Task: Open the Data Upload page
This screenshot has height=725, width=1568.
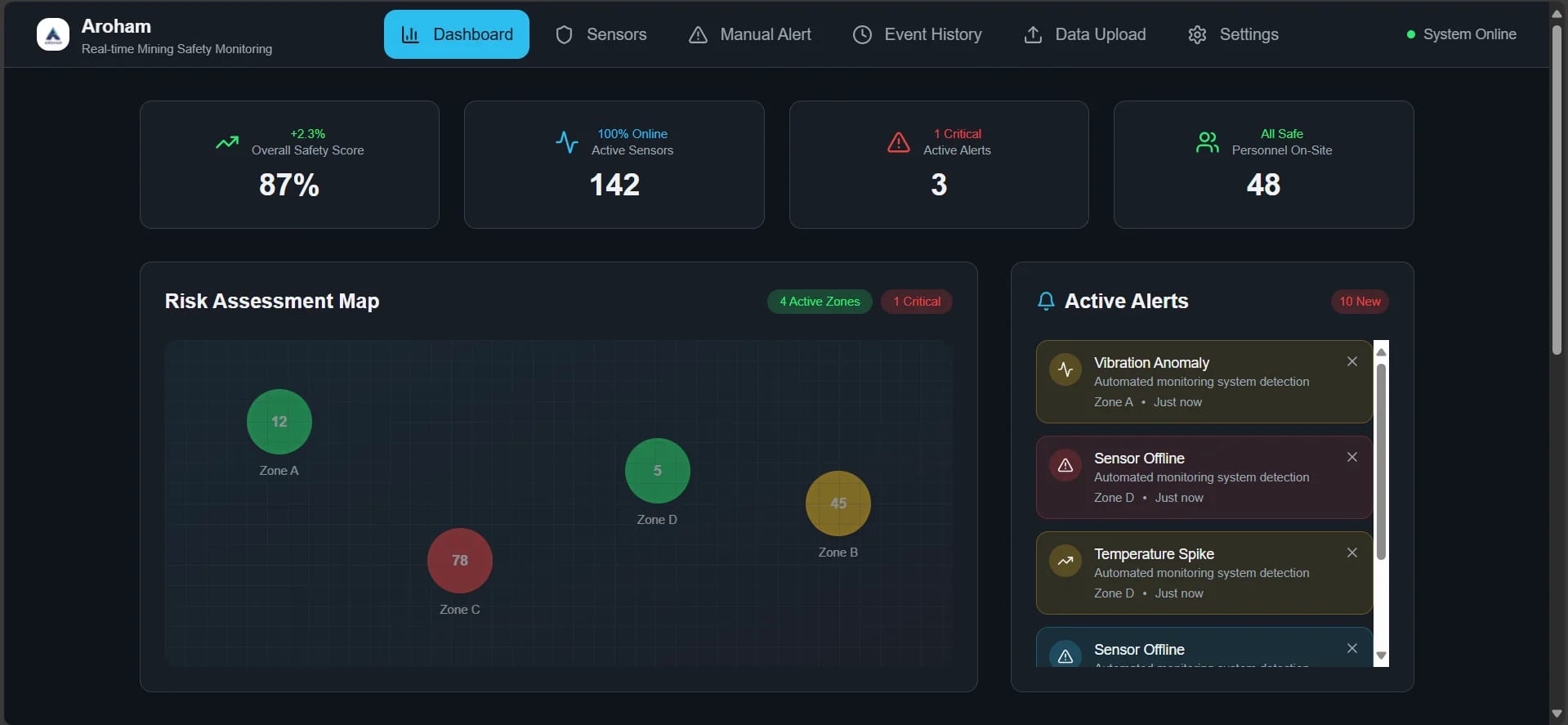Action: [x=1084, y=34]
